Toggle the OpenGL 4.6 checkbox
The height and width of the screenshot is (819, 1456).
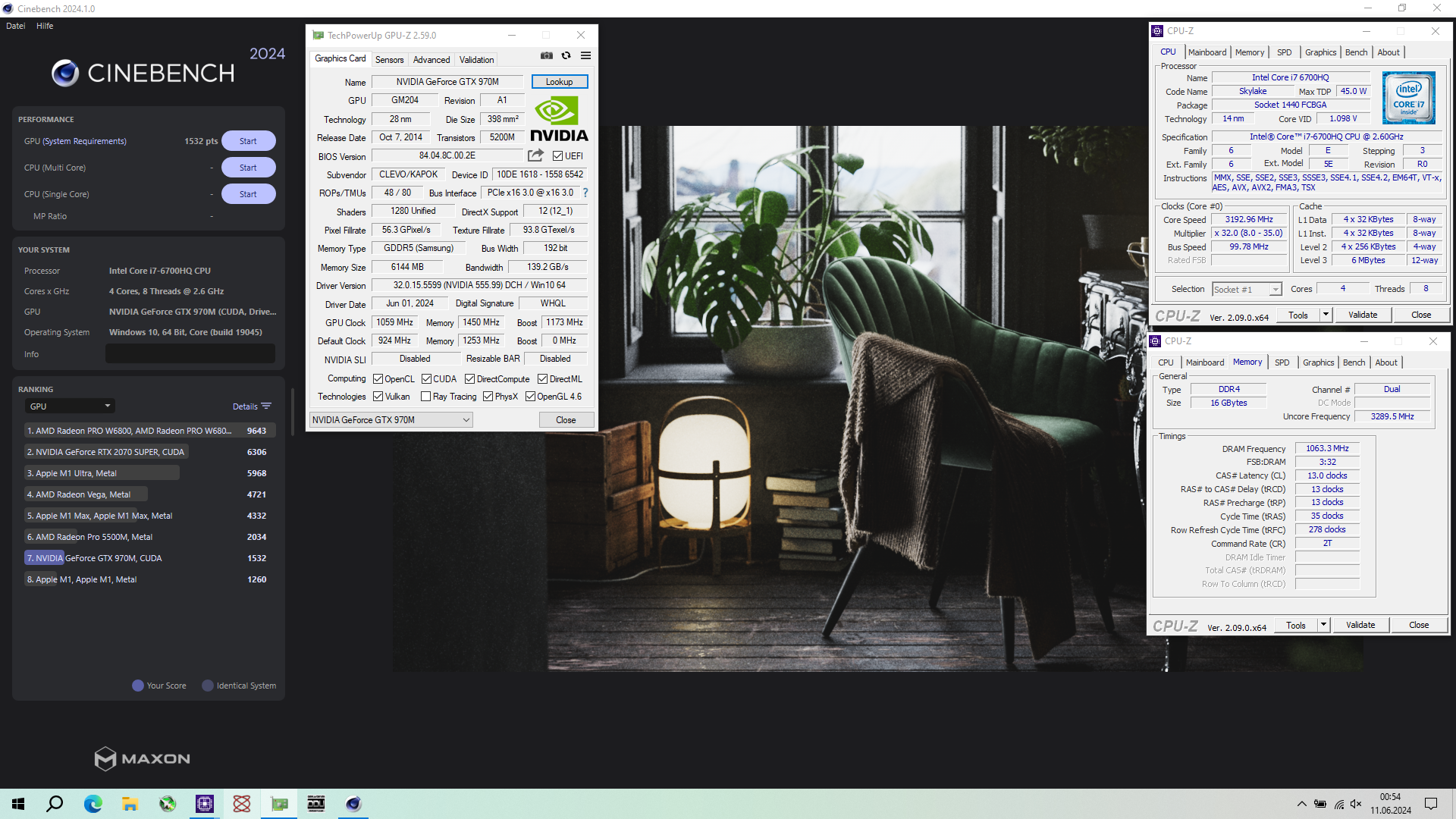pos(530,397)
